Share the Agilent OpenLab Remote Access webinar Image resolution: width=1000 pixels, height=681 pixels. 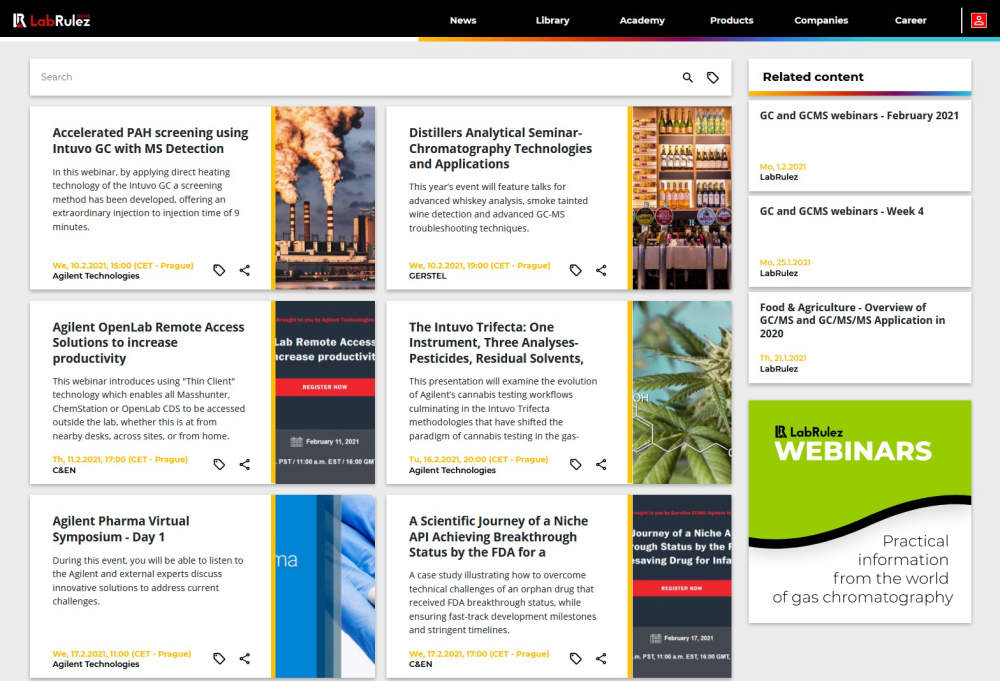pyautogui.click(x=245, y=464)
